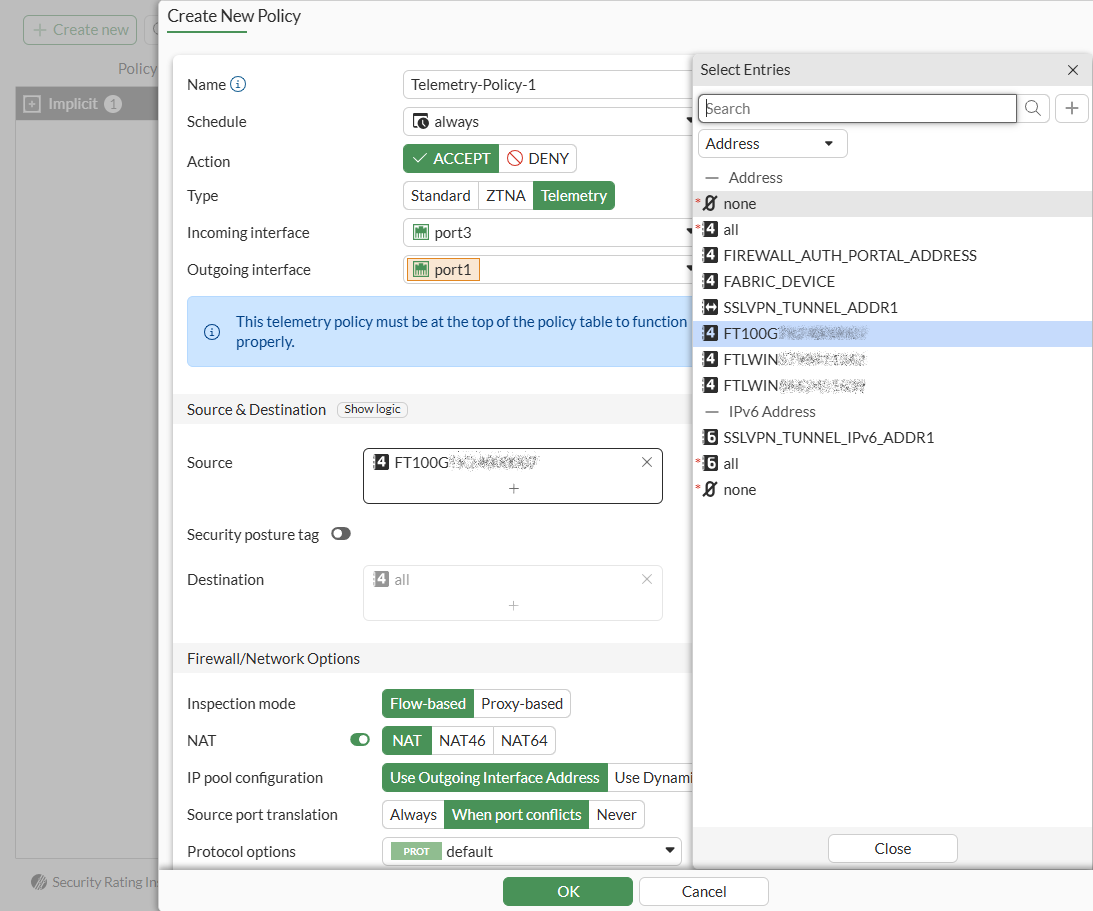Click the Show logic badge in Source & Destination
This screenshot has height=911, width=1093.
(x=372, y=409)
